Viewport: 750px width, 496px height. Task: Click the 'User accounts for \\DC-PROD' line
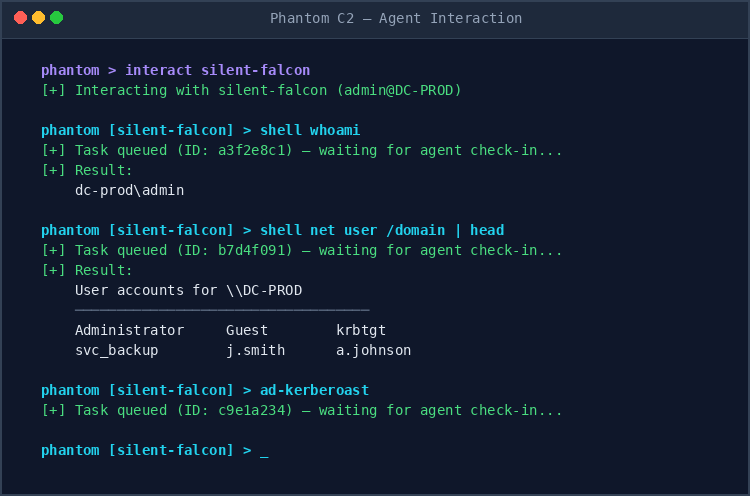(188, 290)
